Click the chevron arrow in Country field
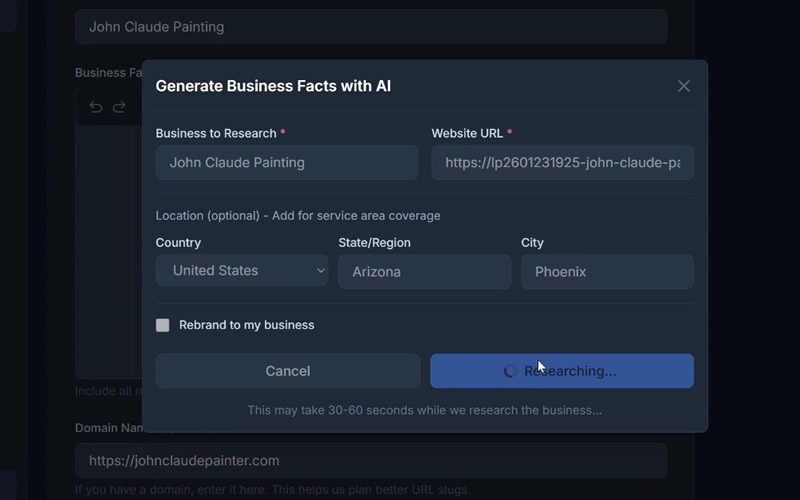Image resolution: width=800 pixels, height=500 pixels. 320,271
